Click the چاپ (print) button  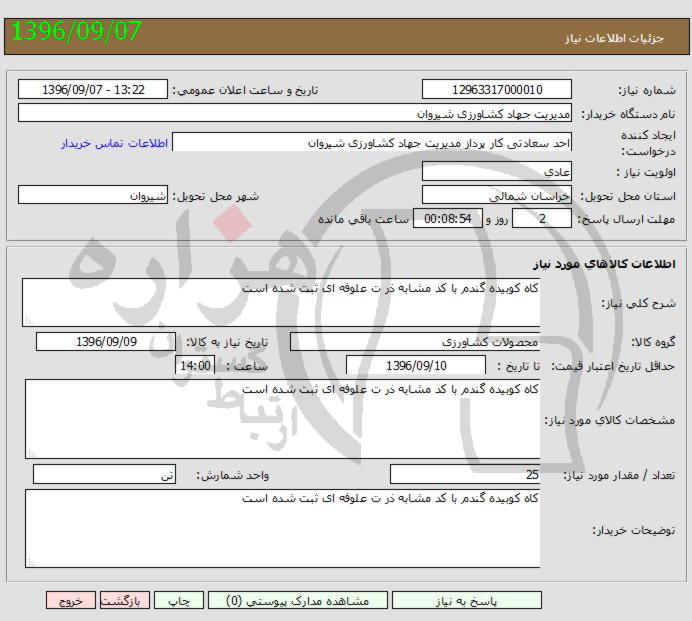178,600
